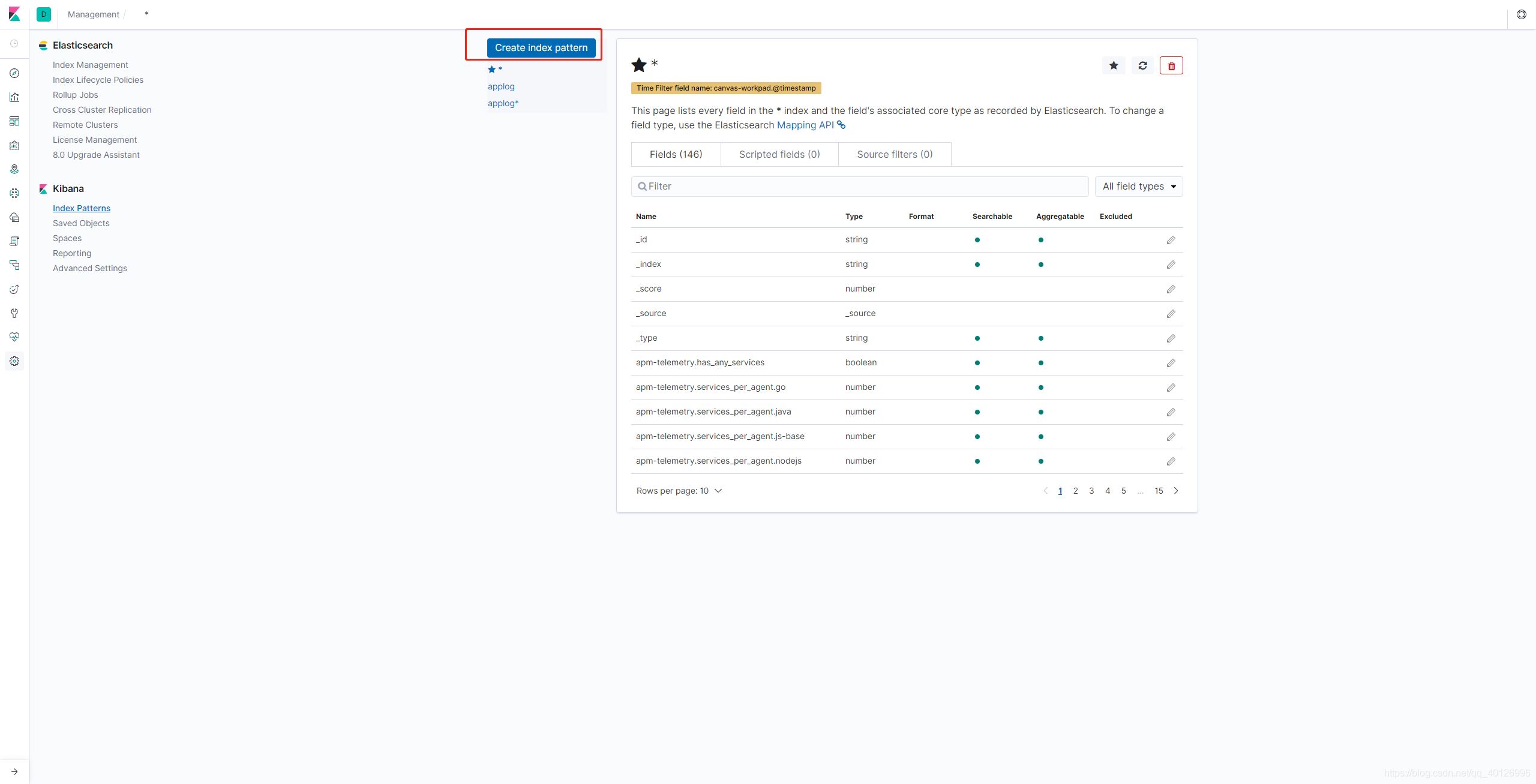Image resolution: width=1536 pixels, height=784 pixels.
Task: Open Discover via the compass icon
Action: [14, 73]
